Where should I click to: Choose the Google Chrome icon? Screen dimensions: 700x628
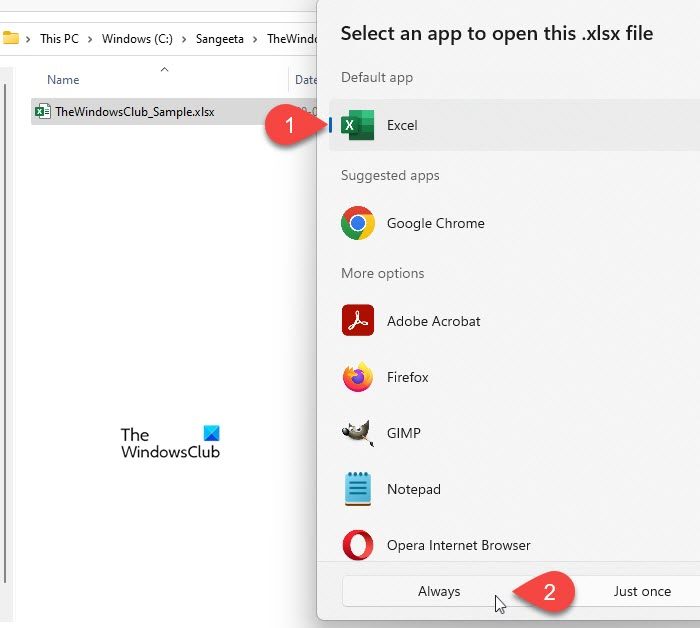pyautogui.click(x=358, y=223)
